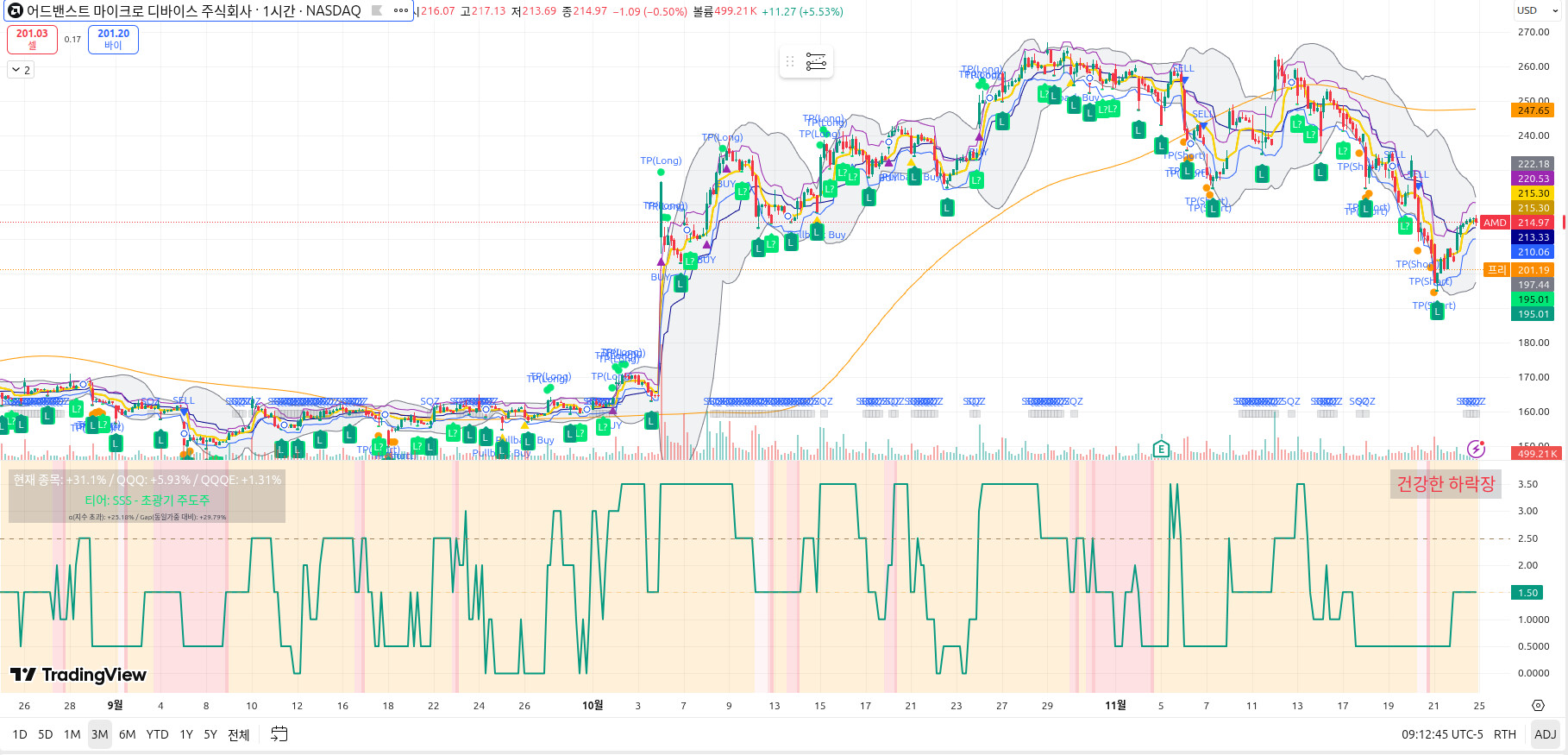Collapse the indicator legend with chevron 2
The width and height of the screenshot is (1568, 755).
[21, 70]
